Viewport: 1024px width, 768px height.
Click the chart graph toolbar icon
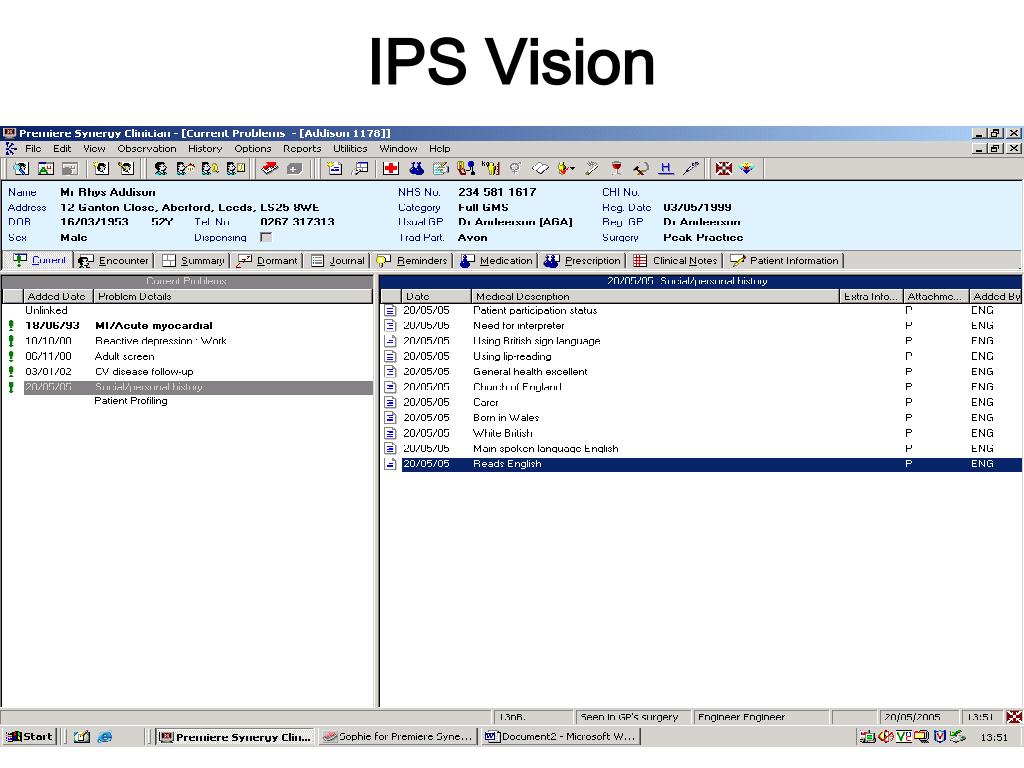[46, 168]
